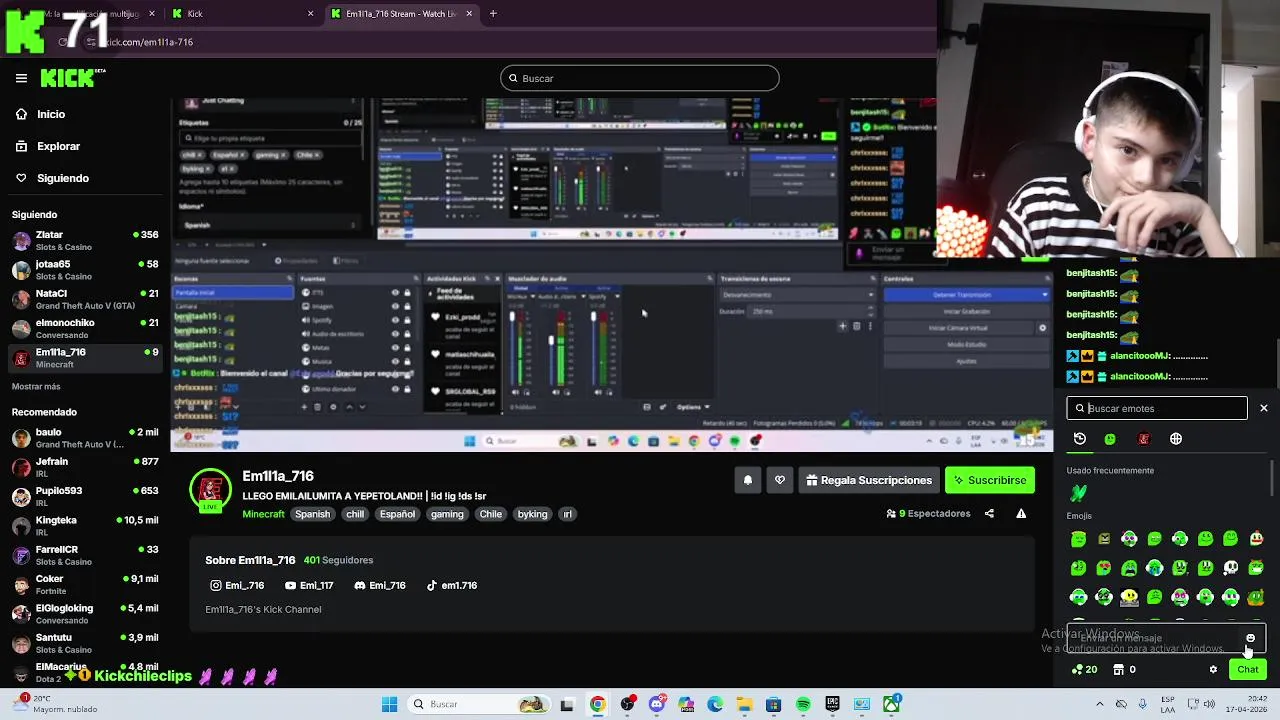Image resolution: width=1280 pixels, height=720 pixels.
Task: Open the Kick hamburger menu
Action: click(x=21, y=78)
